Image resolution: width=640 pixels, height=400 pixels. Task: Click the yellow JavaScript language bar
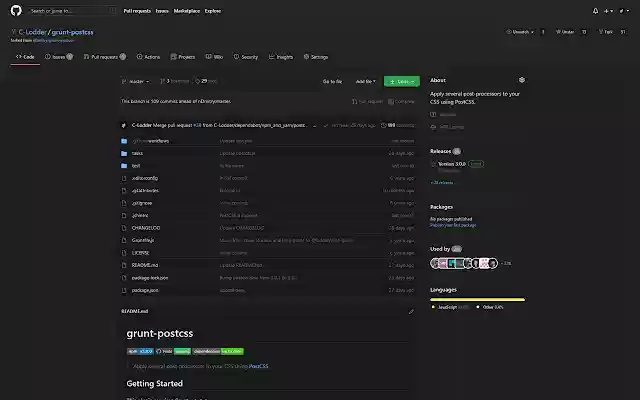point(477,299)
